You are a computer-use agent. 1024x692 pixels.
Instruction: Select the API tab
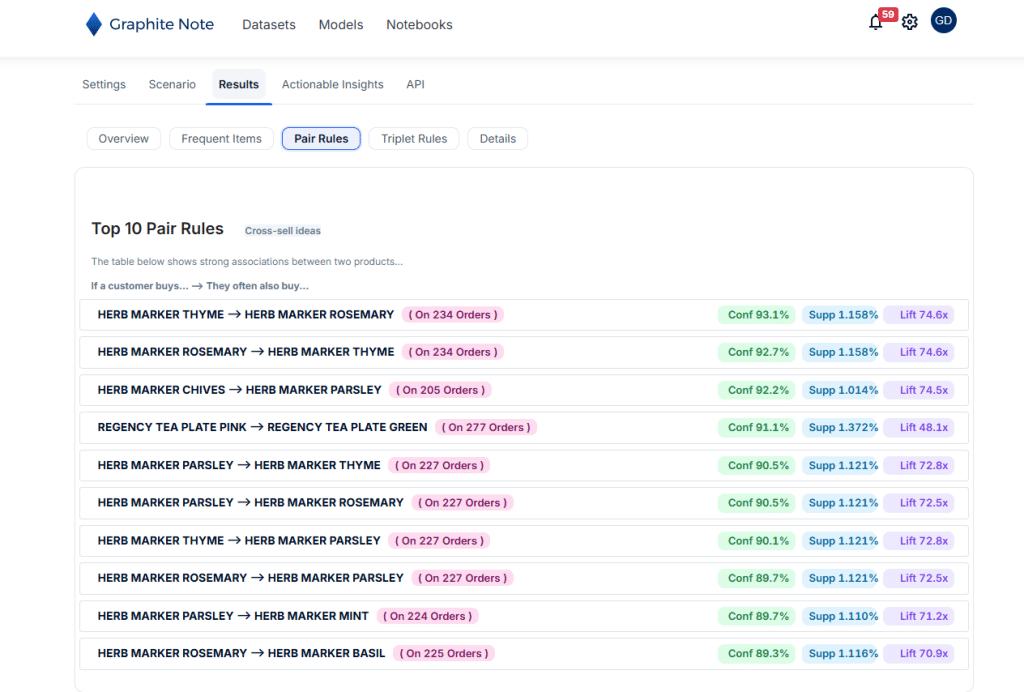[x=415, y=85]
